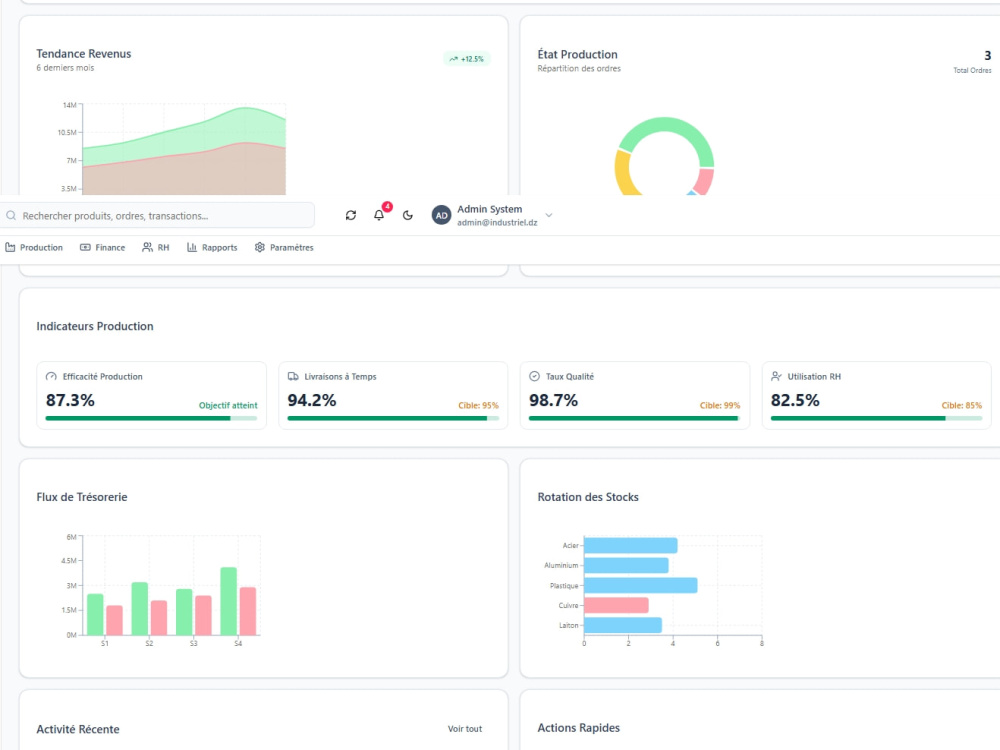Screen dimensions: 1000x750
Task: Click the yellow segment of production donut
Action: [623, 174]
